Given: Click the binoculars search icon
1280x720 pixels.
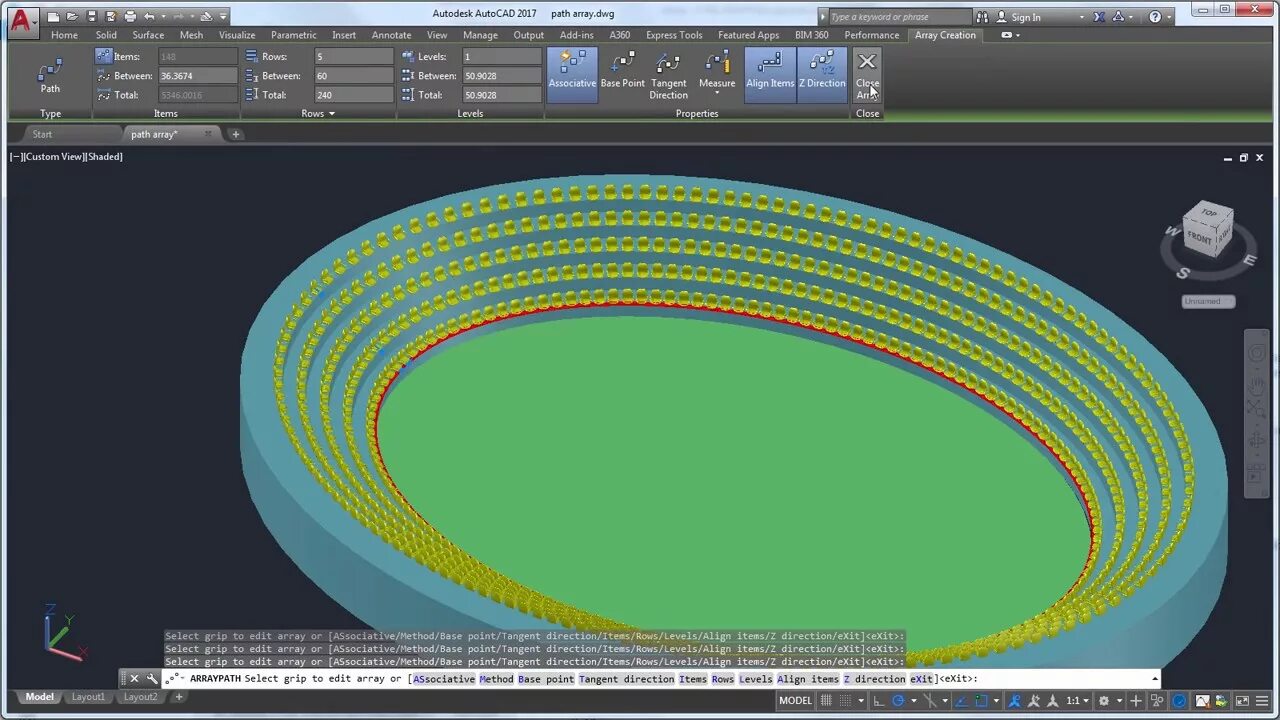Looking at the screenshot, I should [982, 16].
